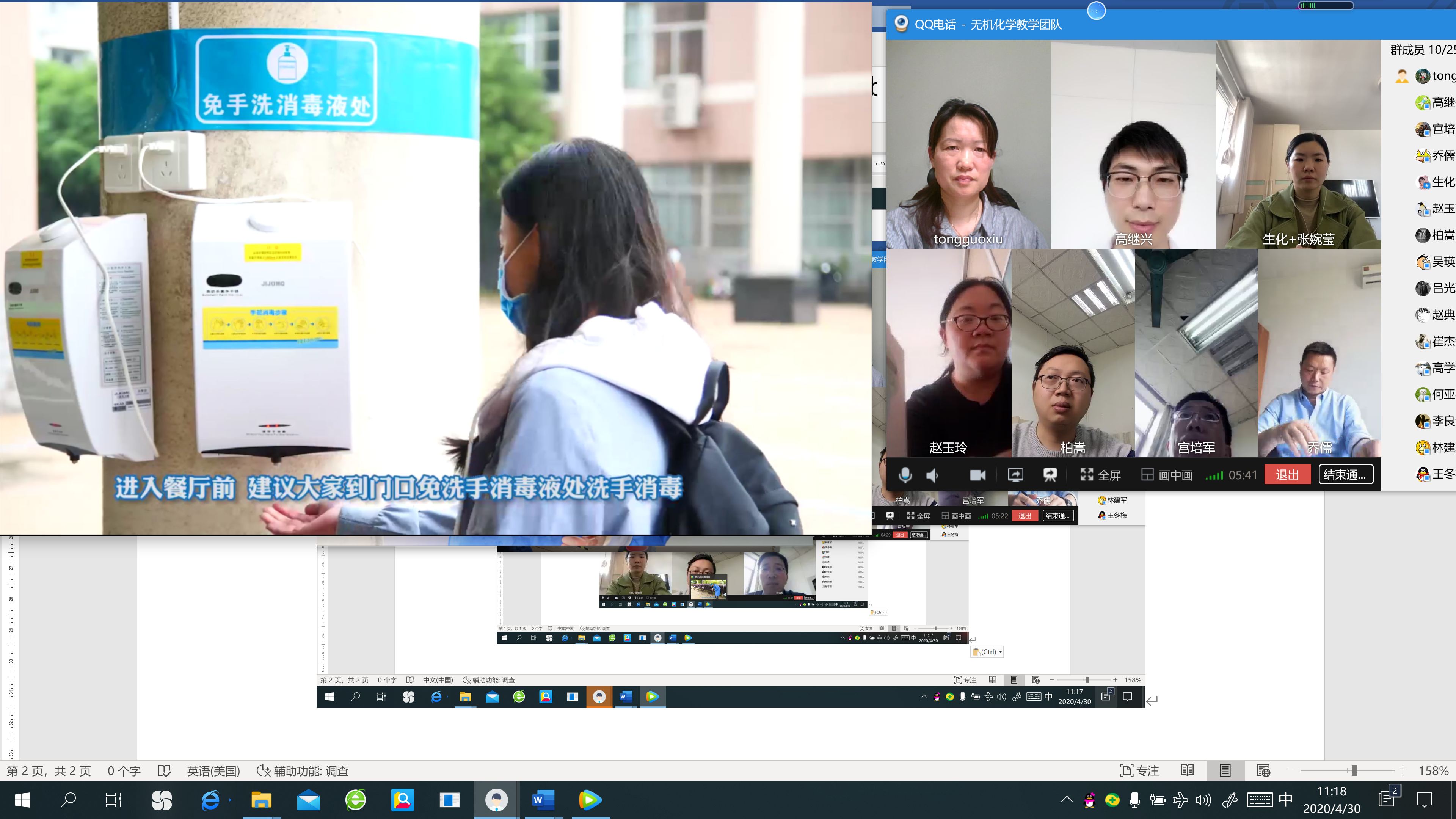Switch to Web Layout view icon
Image resolution: width=1456 pixels, height=819 pixels.
1263,770
